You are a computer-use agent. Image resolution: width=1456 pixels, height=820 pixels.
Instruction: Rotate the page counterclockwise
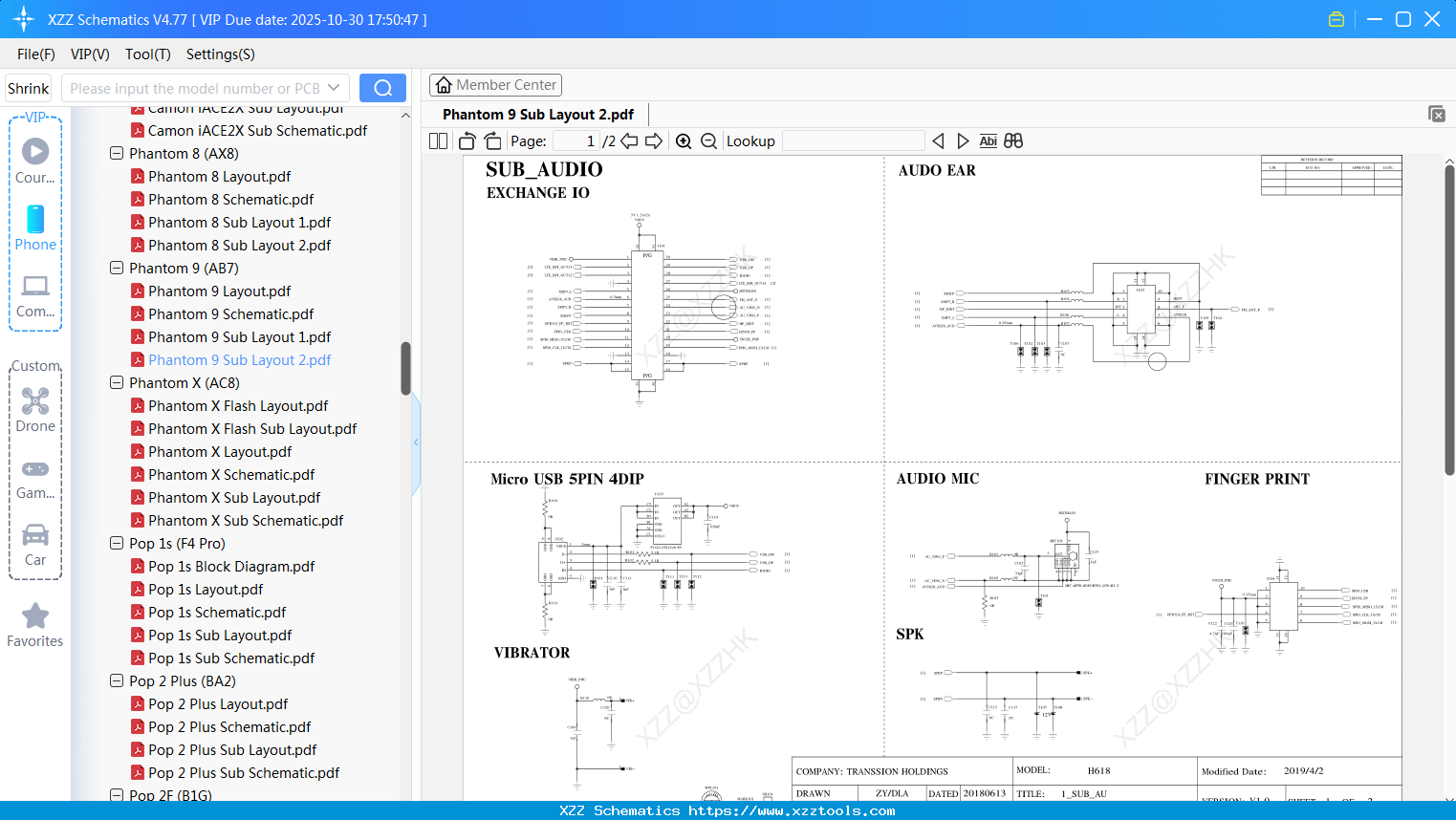(x=466, y=140)
